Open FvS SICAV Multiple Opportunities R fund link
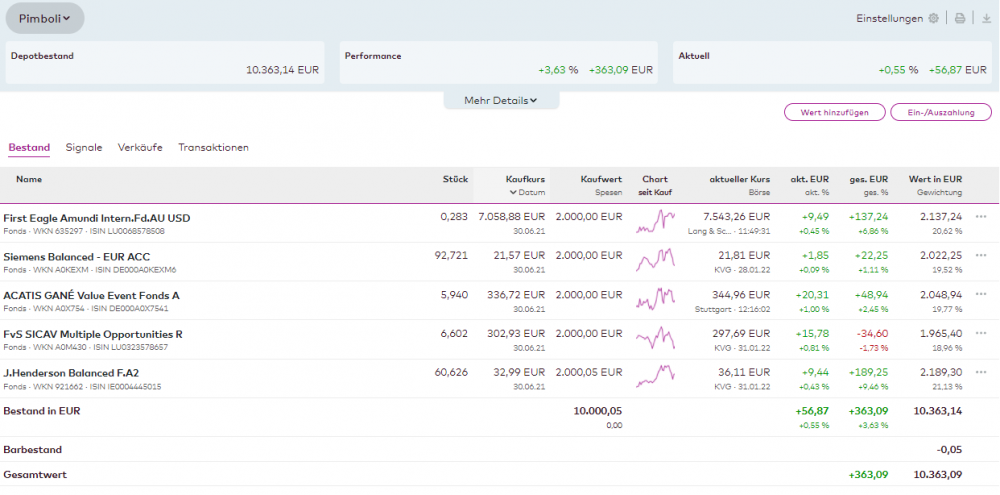The image size is (1000, 495). click(93, 334)
